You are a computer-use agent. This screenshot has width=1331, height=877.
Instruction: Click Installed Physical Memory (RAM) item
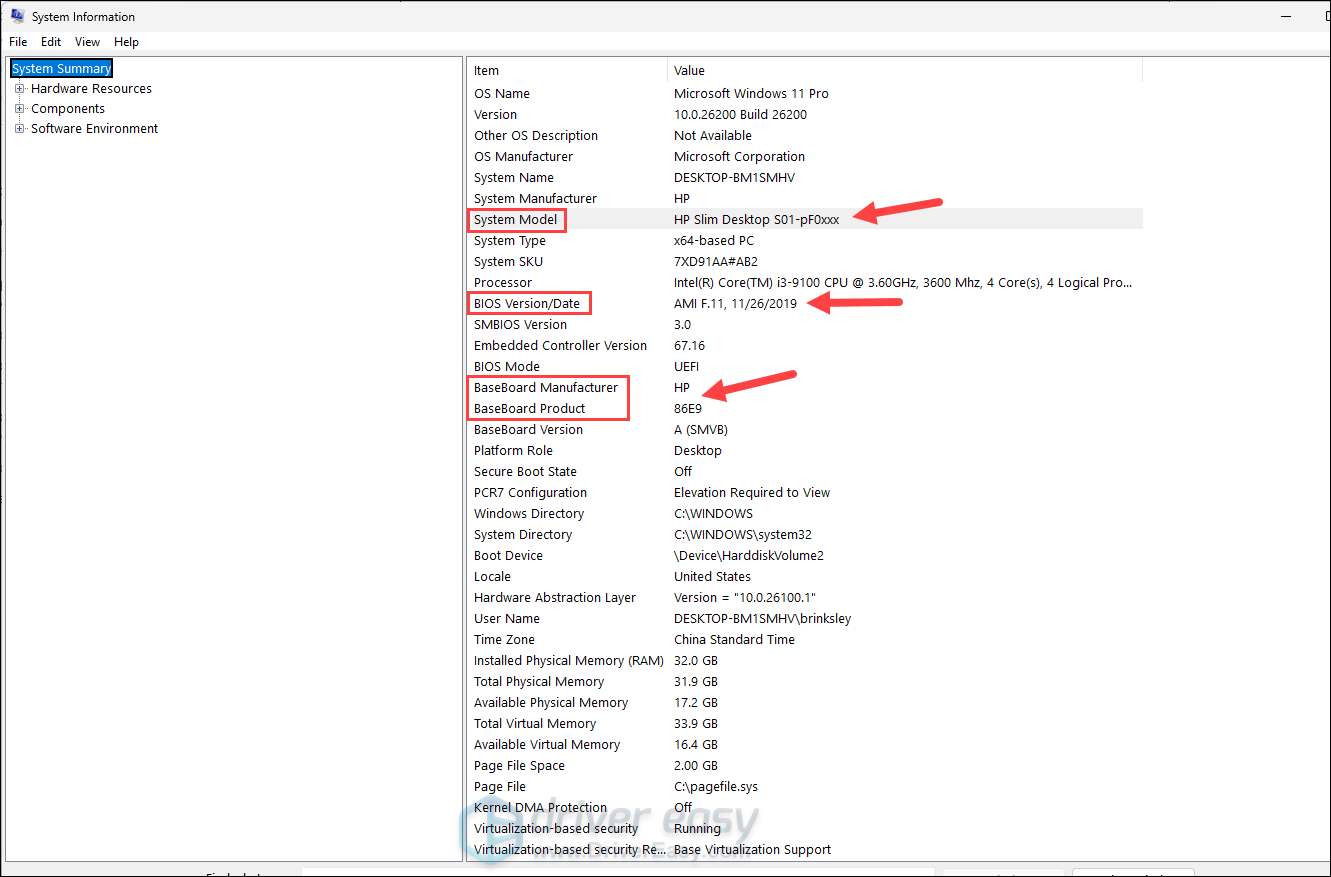(569, 660)
